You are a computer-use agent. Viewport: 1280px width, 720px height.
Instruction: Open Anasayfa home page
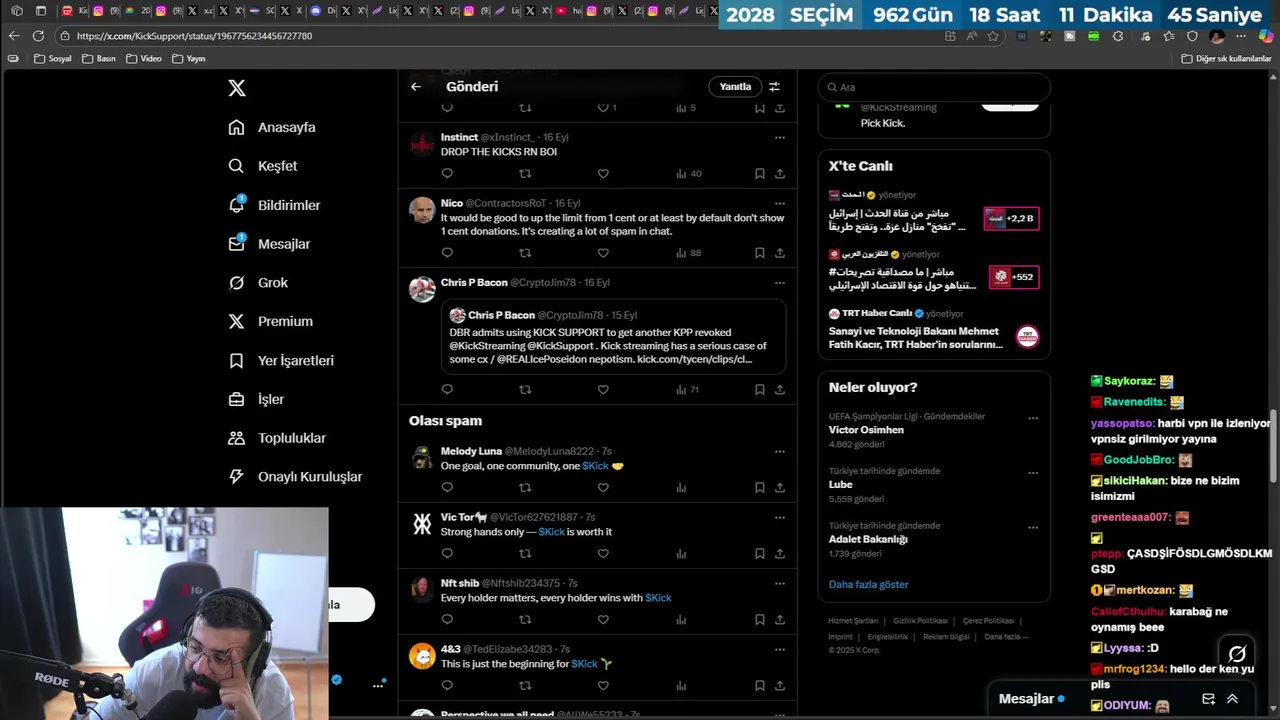coord(272,127)
